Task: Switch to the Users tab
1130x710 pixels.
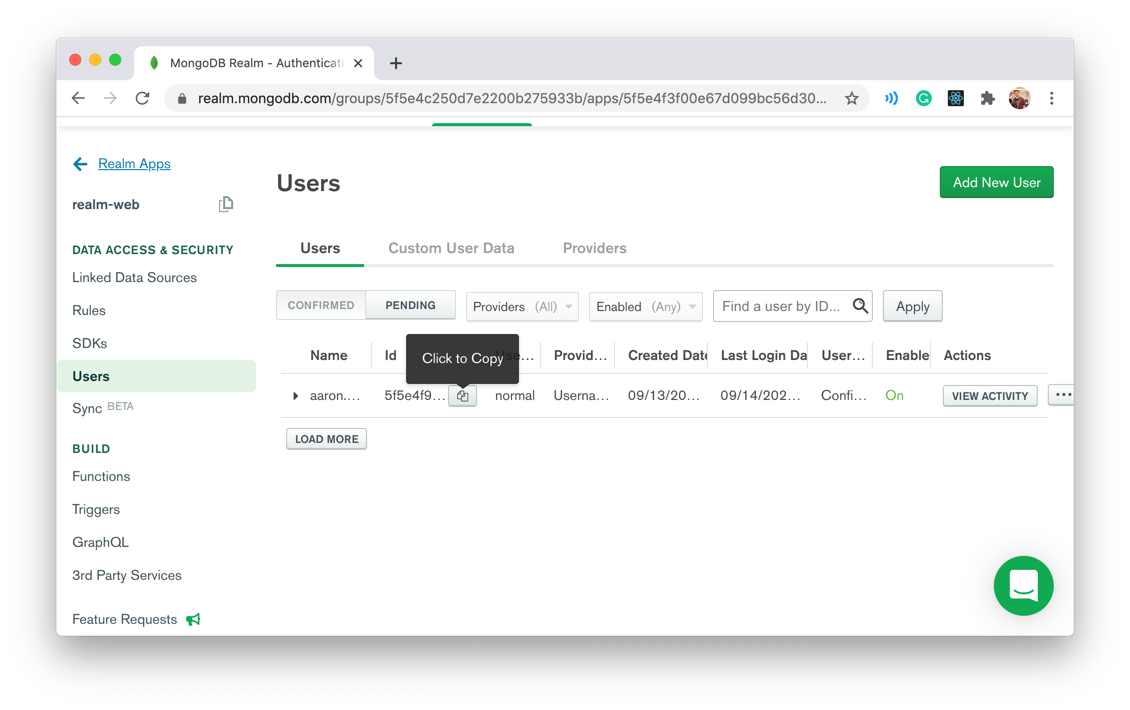Action: (x=320, y=249)
